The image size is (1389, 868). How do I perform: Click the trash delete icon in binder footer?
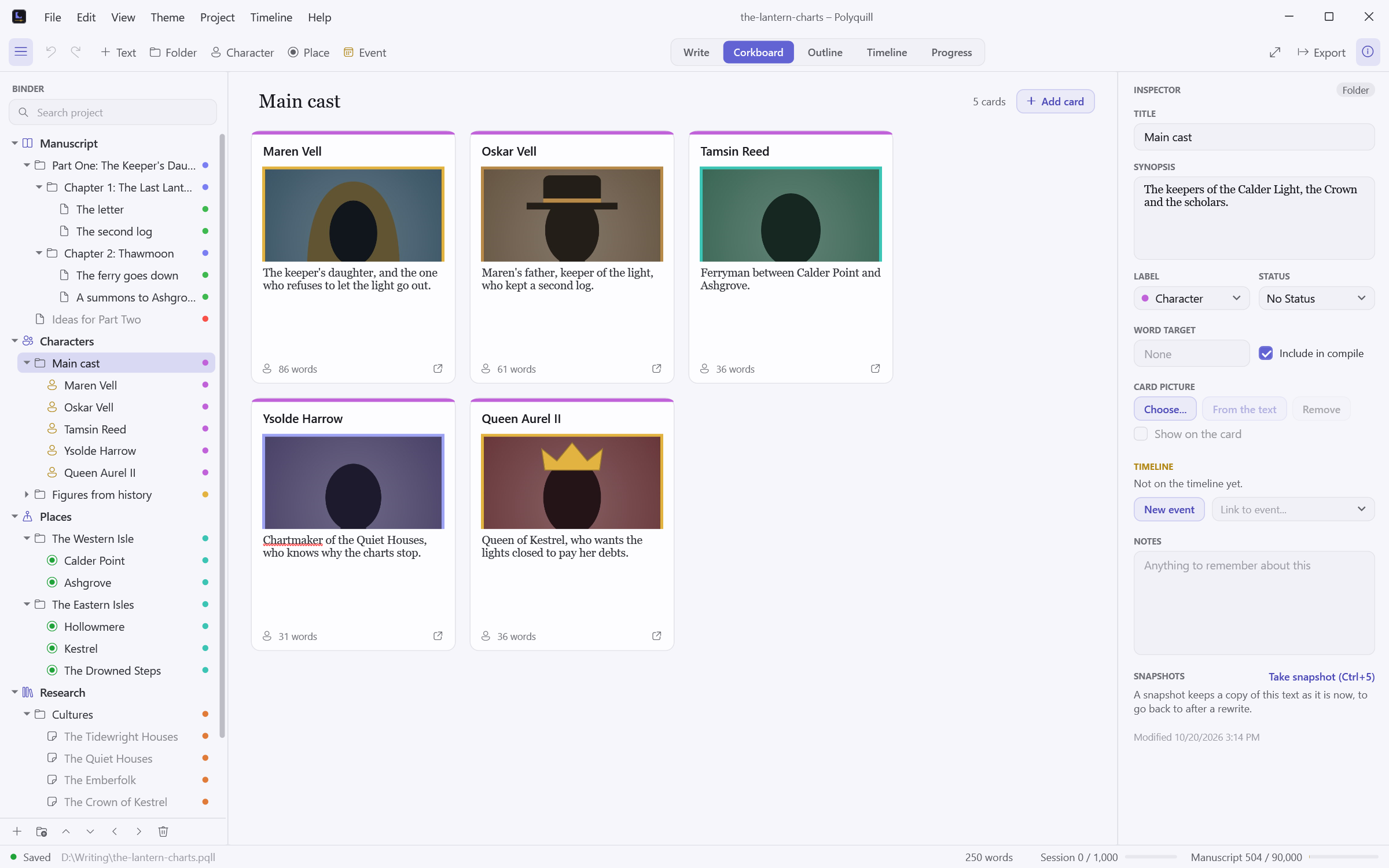(x=163, y=832)
